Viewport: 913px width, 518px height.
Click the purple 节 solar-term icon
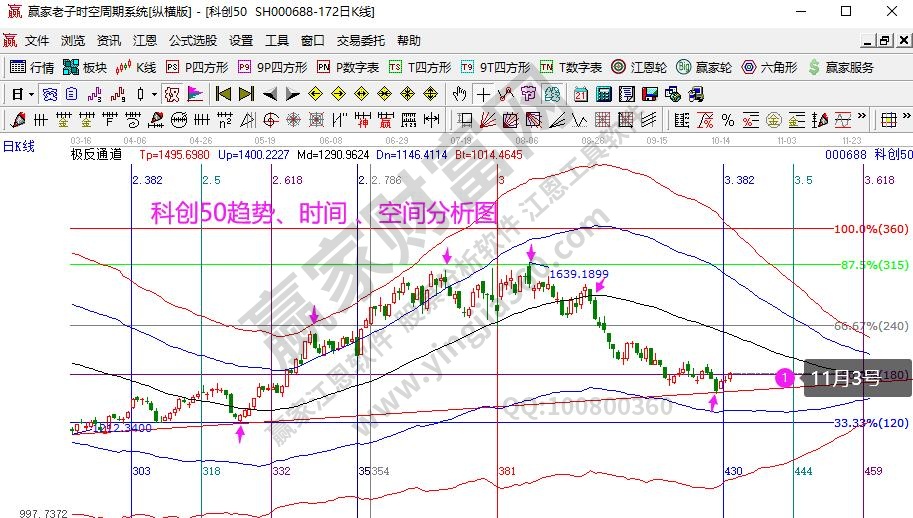(x=529, y=94)
